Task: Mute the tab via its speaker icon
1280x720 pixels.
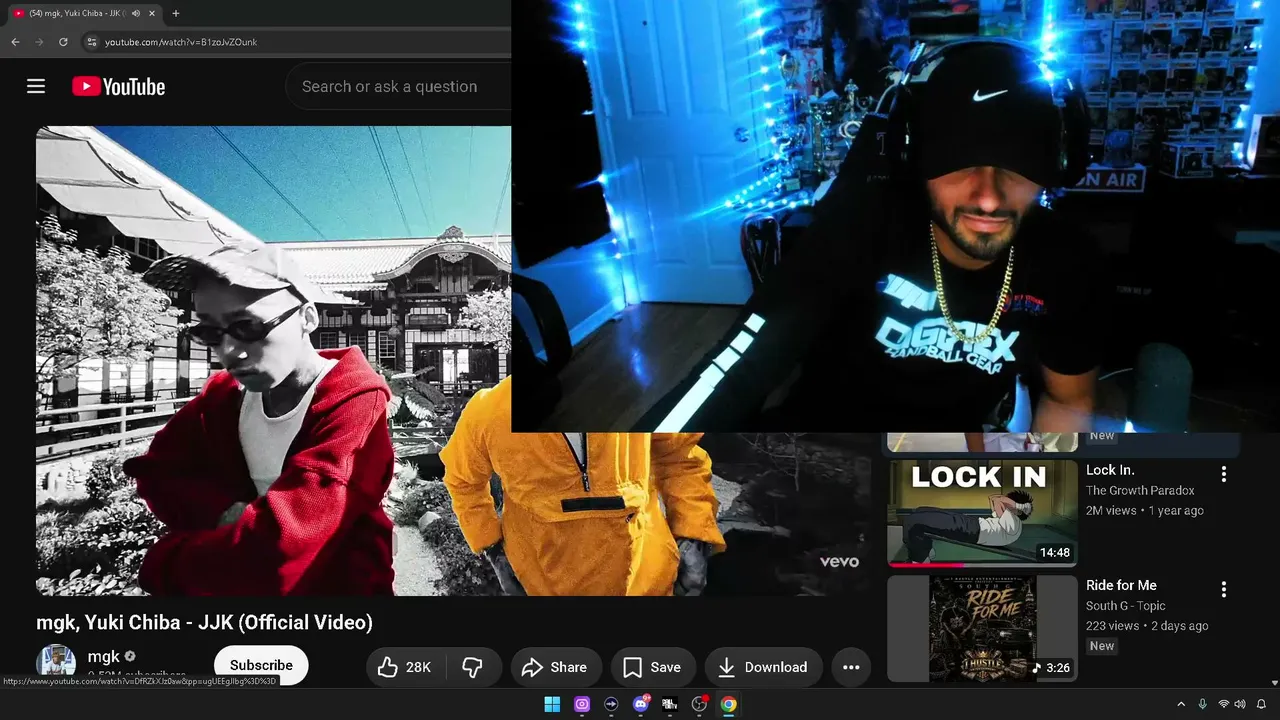Action: coord(135,13)
